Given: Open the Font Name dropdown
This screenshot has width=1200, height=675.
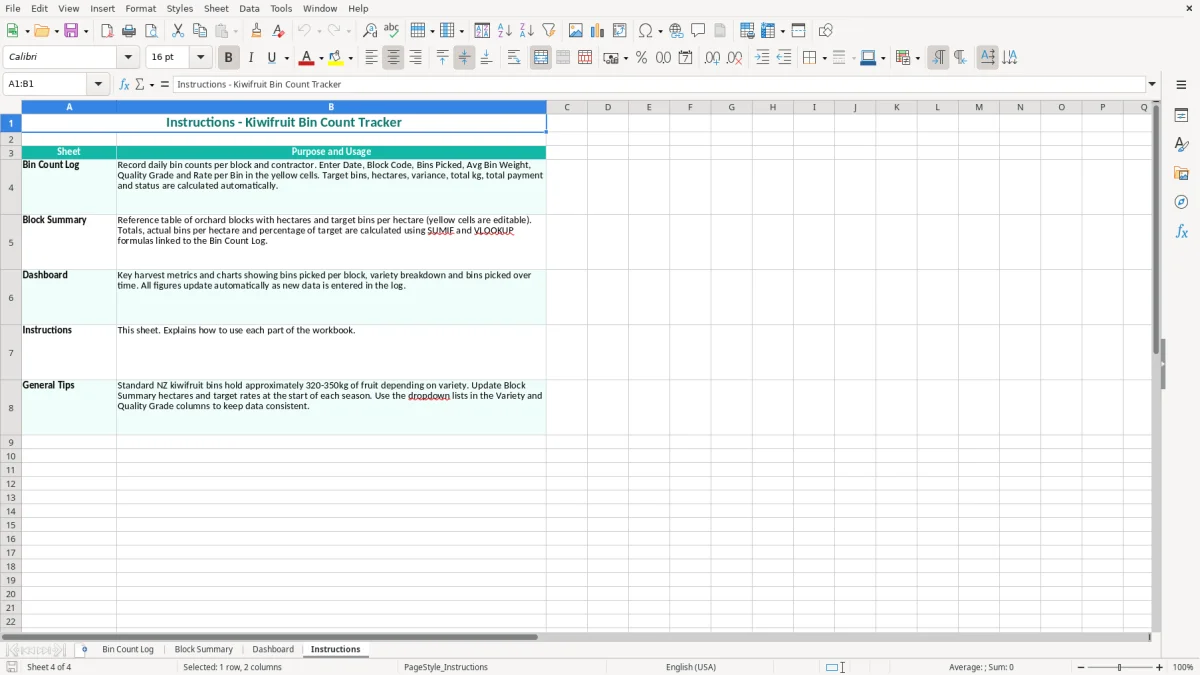Looking at the screenshot, I should [x=128, y=58].
